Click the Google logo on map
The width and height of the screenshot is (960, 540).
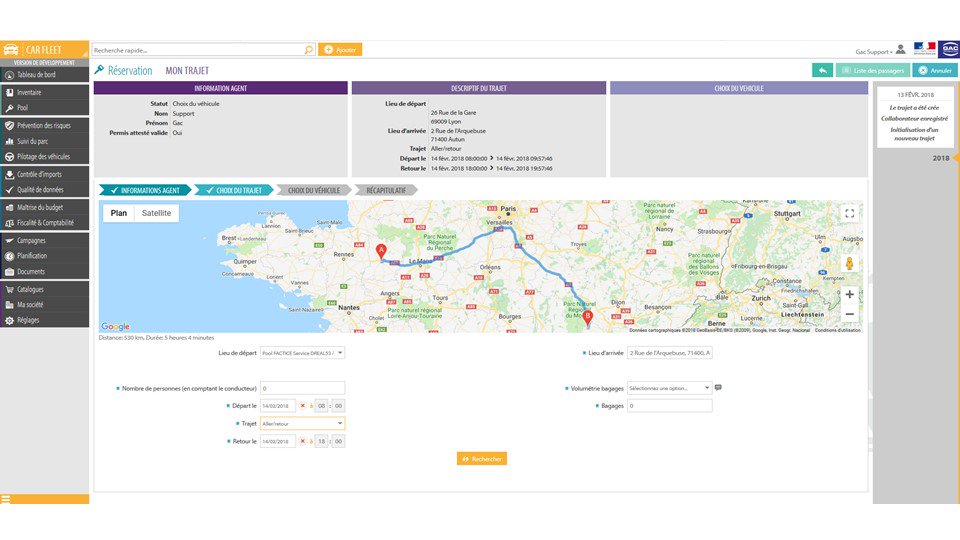pyautogui.click(x=116, y=326)
